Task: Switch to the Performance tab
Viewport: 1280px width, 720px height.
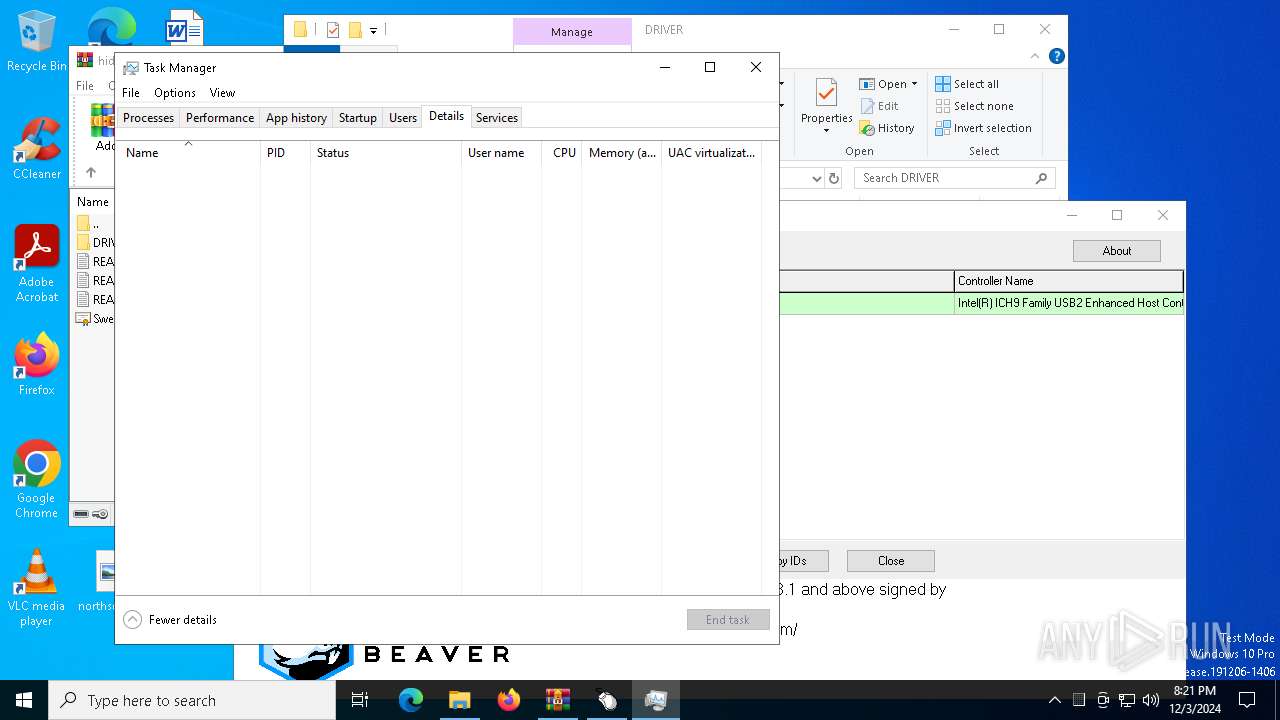Action: pyautogui.click(x=220, y=118)
